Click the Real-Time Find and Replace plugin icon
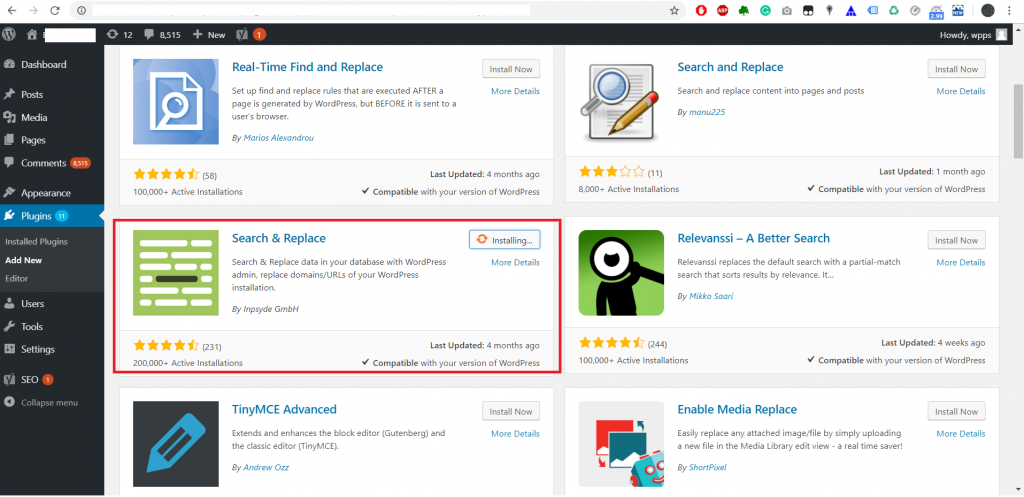The image size is (1024, 497). tap(176, 101)
